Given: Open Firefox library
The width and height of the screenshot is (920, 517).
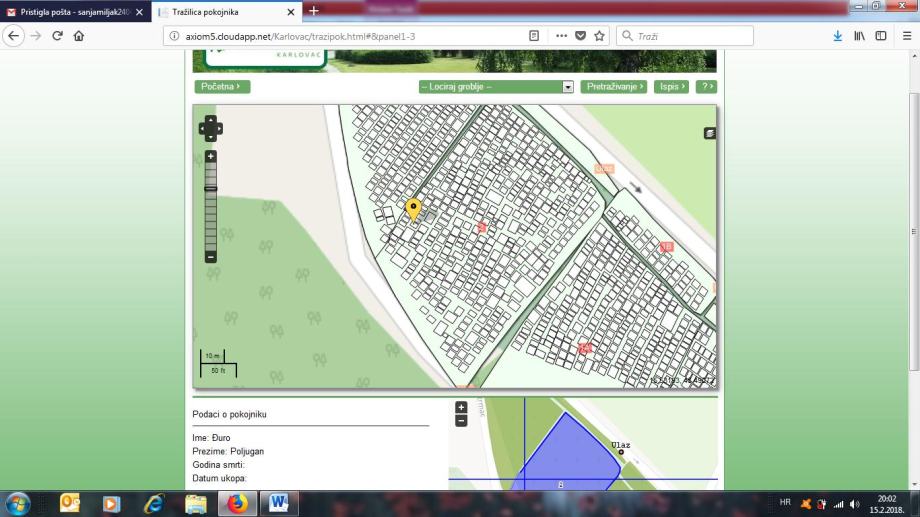Looking at the screenshot, I should pos(860,36).
